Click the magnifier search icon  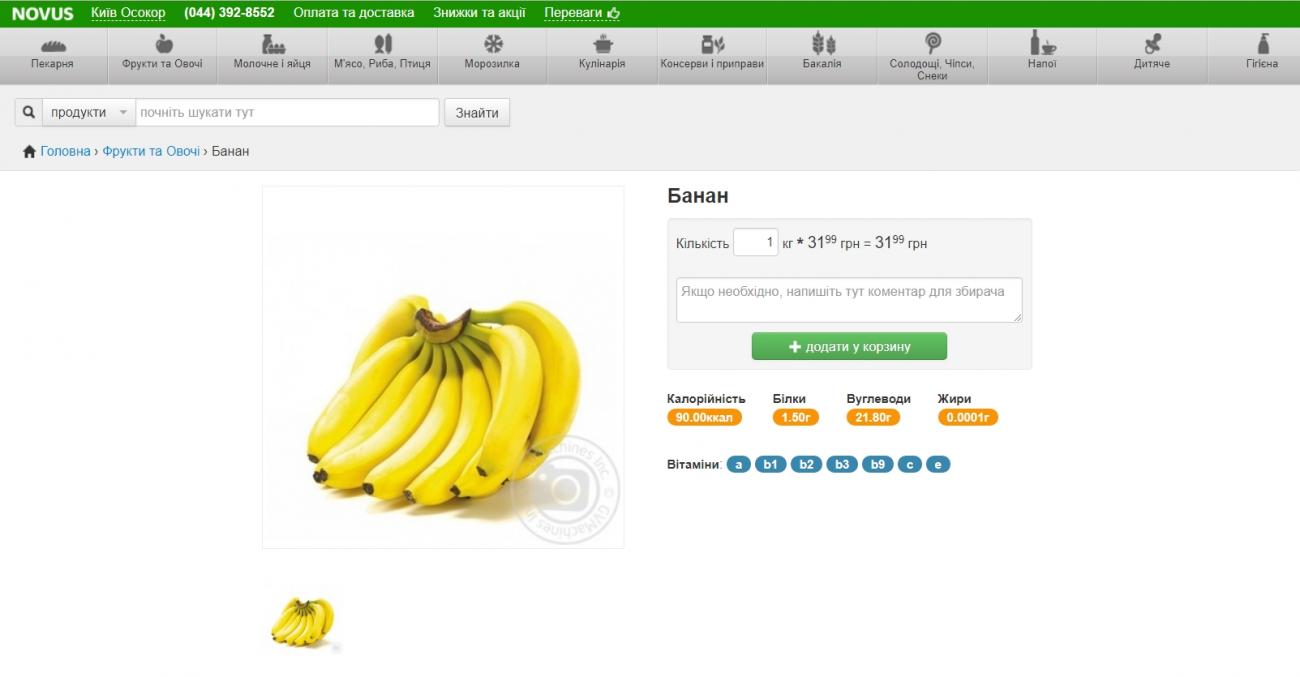pyautogui.click(x=28, y=112)
